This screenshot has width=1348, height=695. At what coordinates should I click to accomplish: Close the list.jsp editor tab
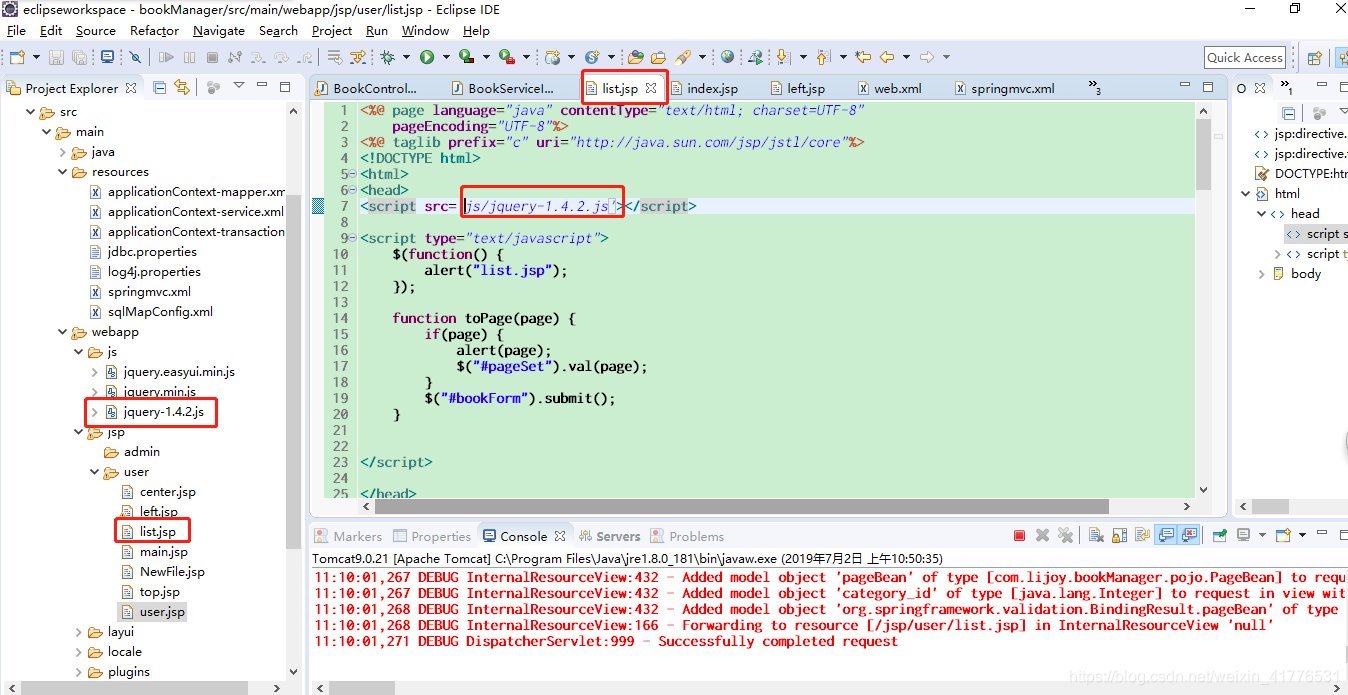651,88
